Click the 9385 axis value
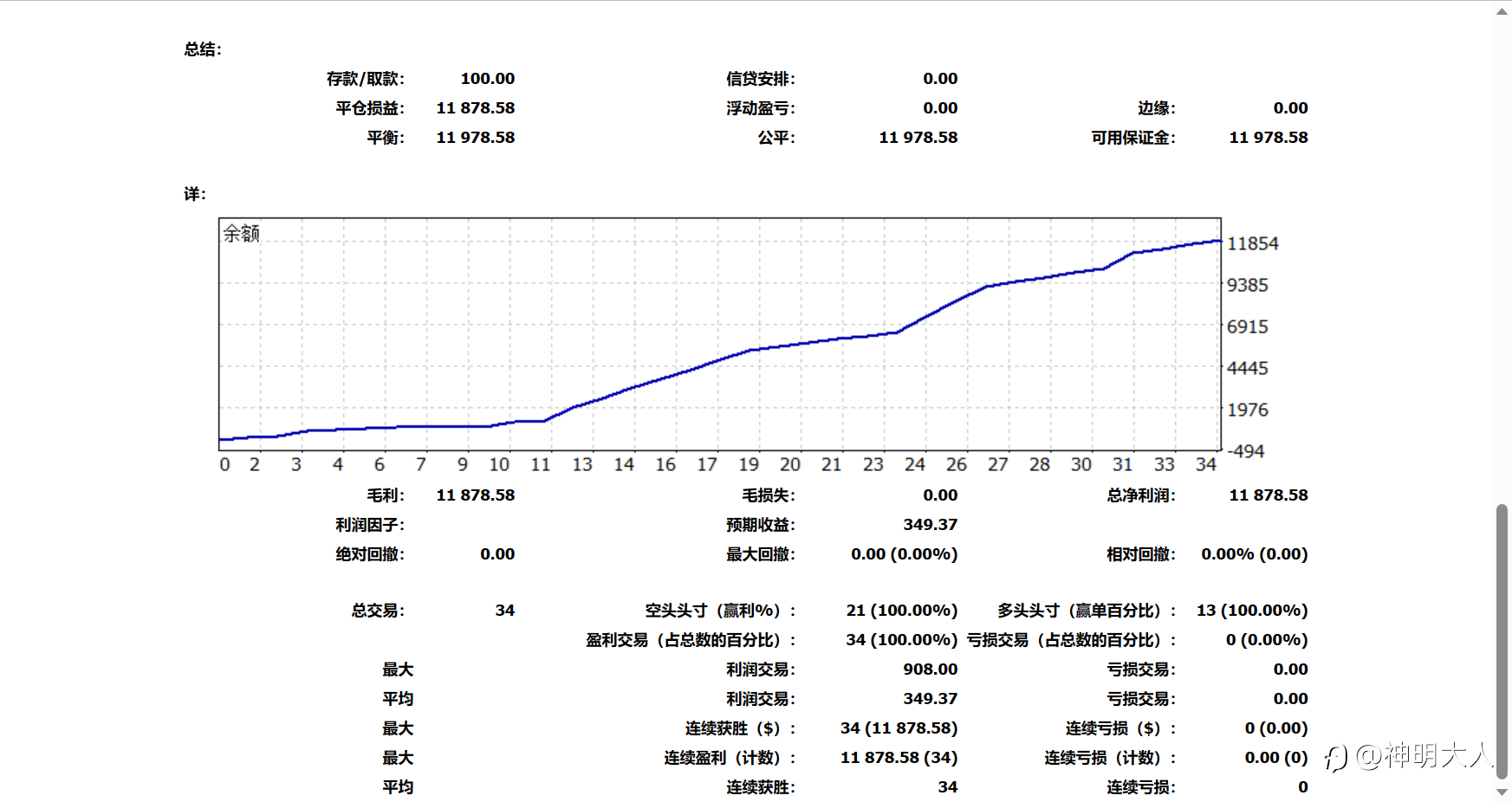The image size is (1512, 802). [x=1248, y=285]
